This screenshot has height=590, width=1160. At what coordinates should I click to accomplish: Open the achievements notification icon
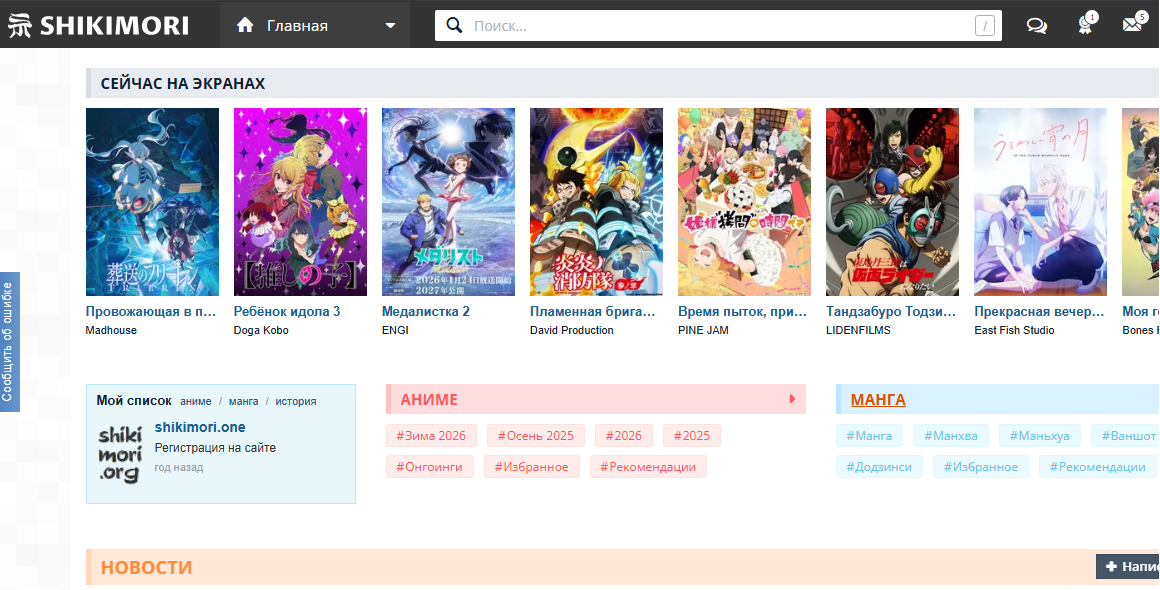(x=1086, y=24)
